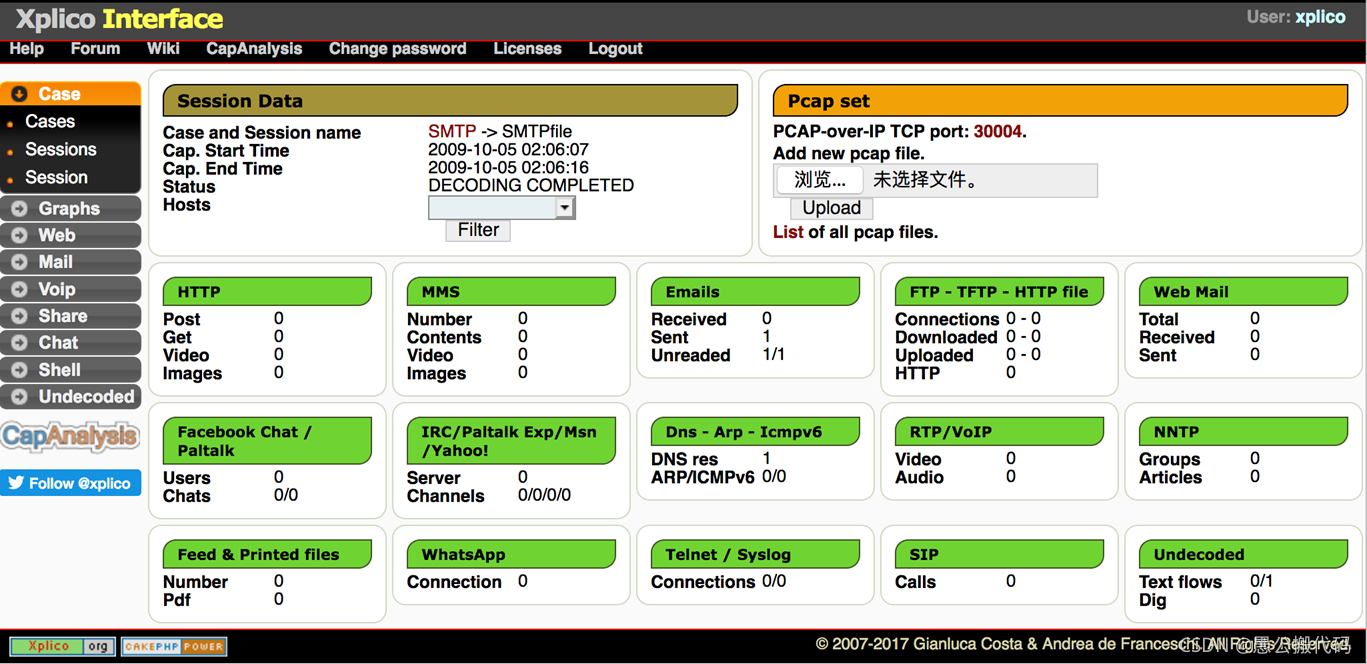Viewport: 1367px width, 664px height.
Task: Click the Xplico.org footer badge
Action: click(63, 646)
